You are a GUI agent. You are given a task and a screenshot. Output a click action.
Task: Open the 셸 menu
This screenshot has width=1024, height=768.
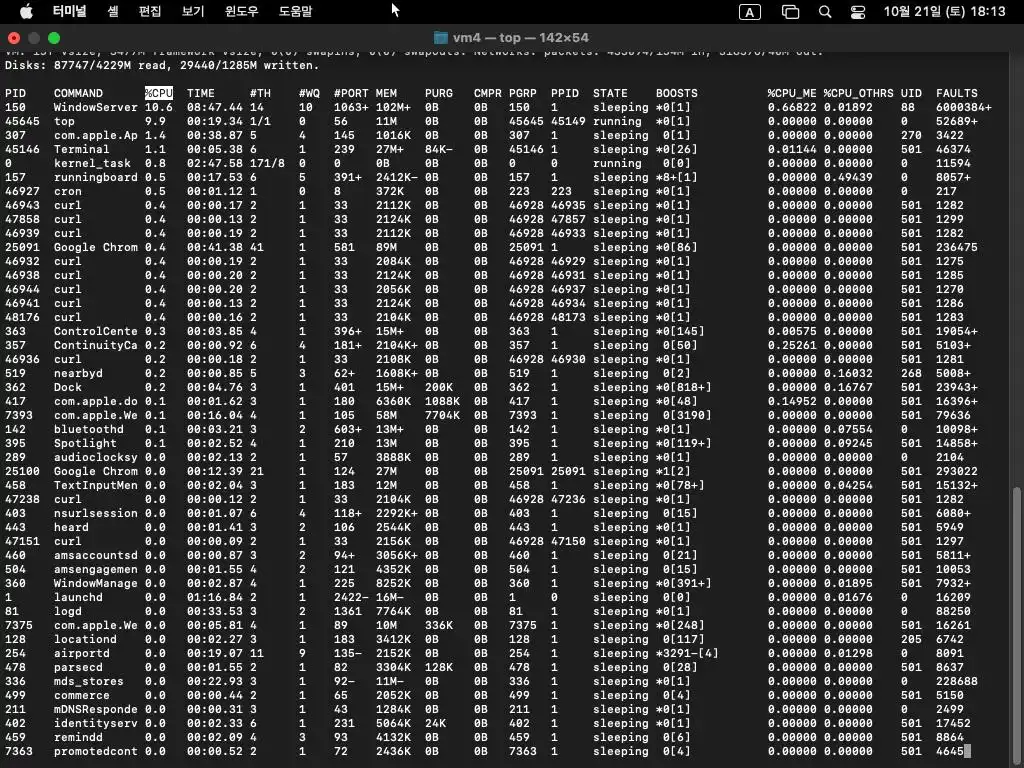(113, 11)
